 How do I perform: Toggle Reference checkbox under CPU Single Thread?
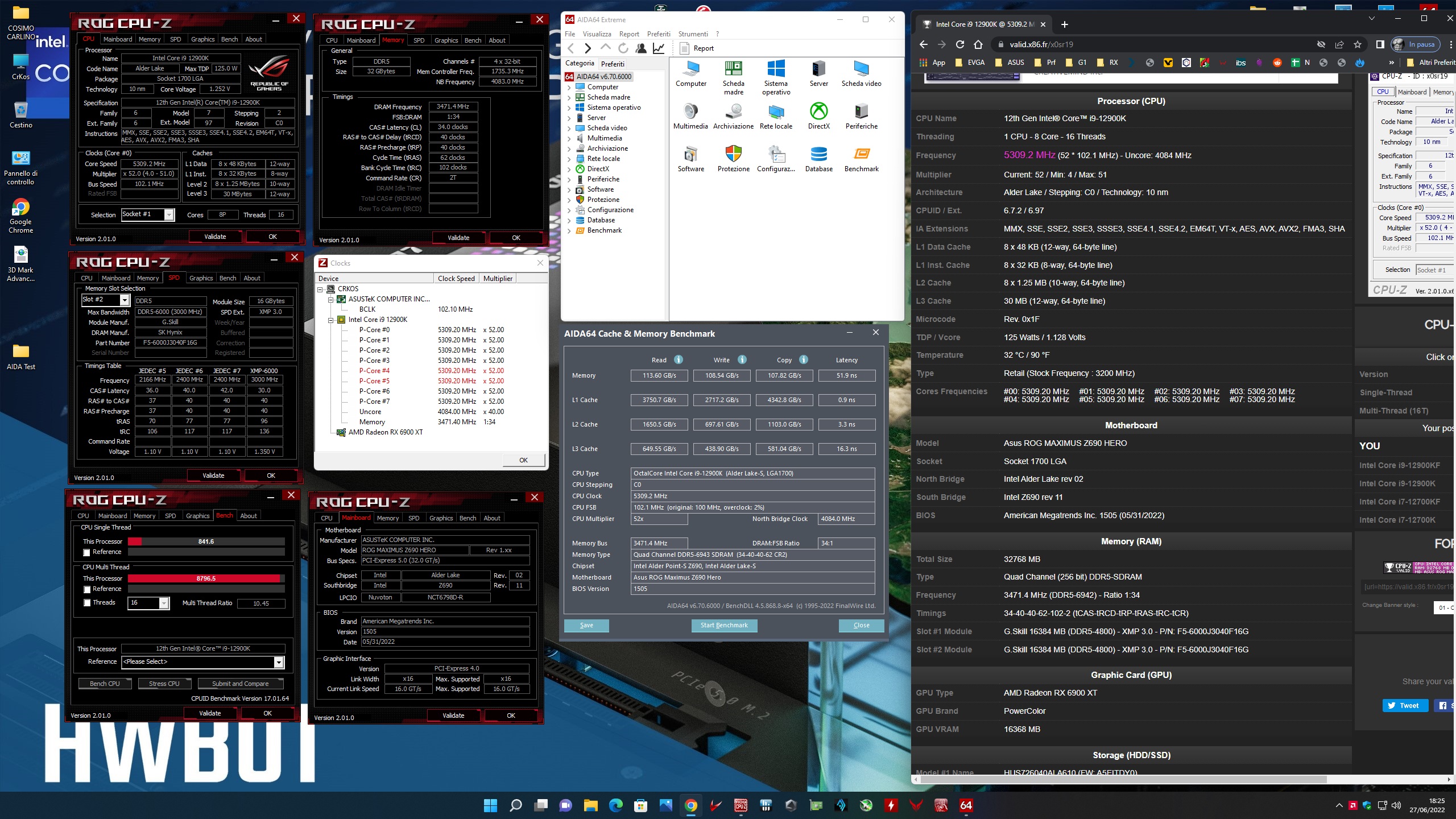87,552
